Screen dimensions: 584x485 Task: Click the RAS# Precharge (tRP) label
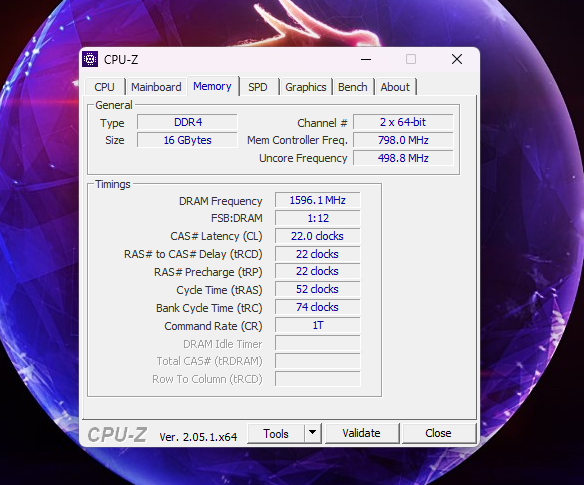click(x=208, y=272)
